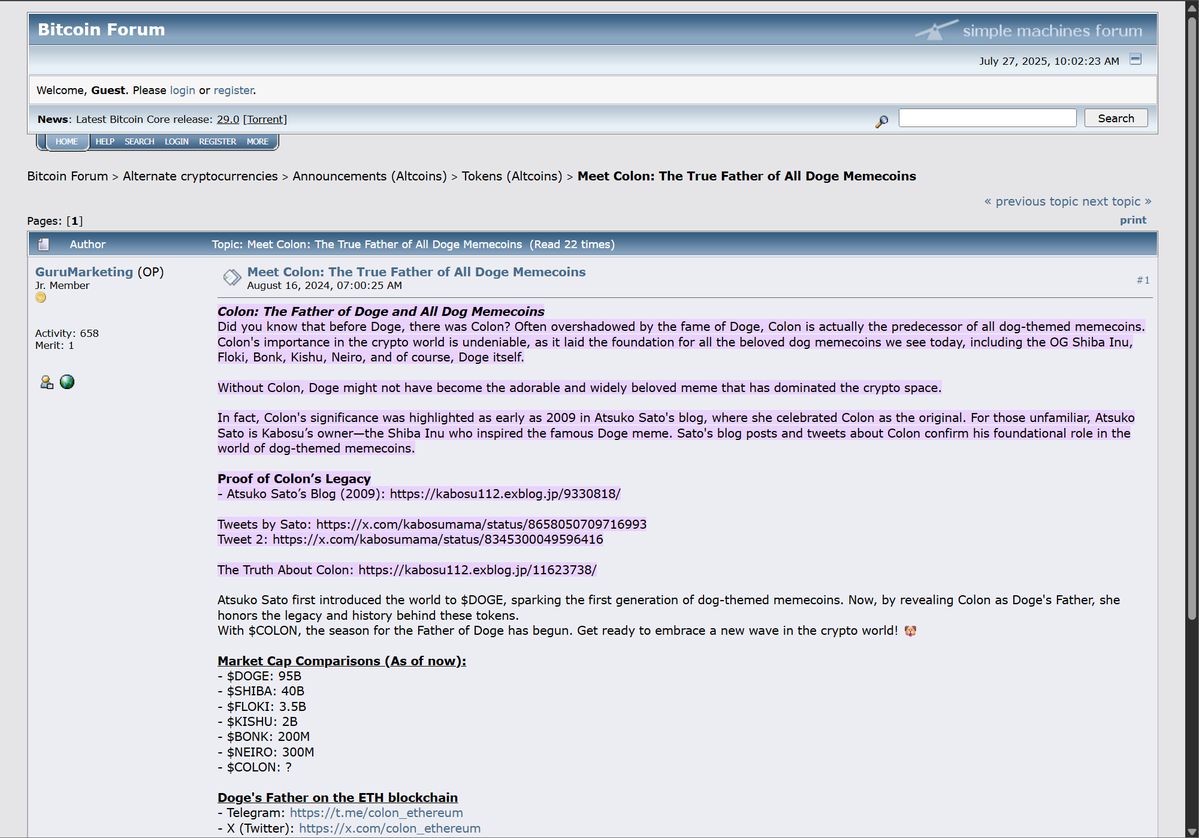
Task: Click the print link
Action: pos(1133,220)
